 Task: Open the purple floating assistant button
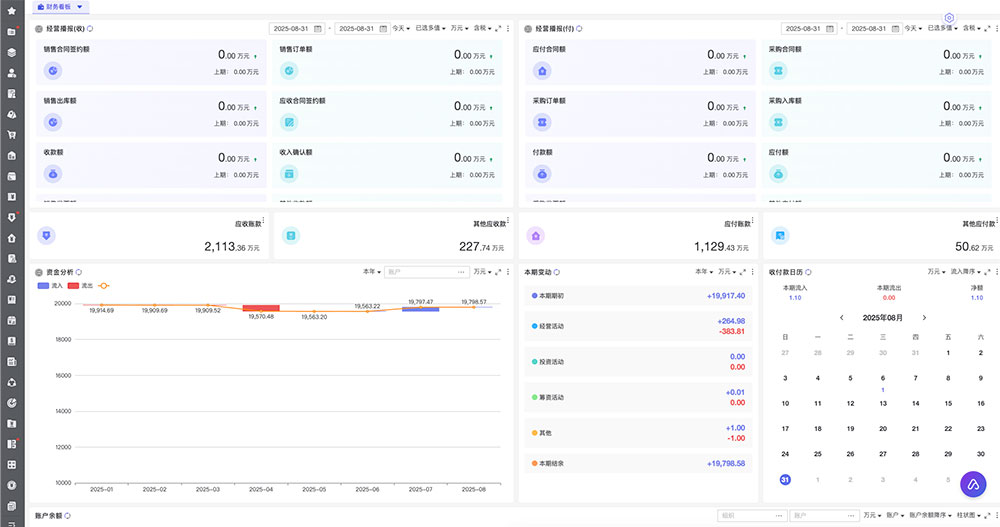(x=973, y=484)
